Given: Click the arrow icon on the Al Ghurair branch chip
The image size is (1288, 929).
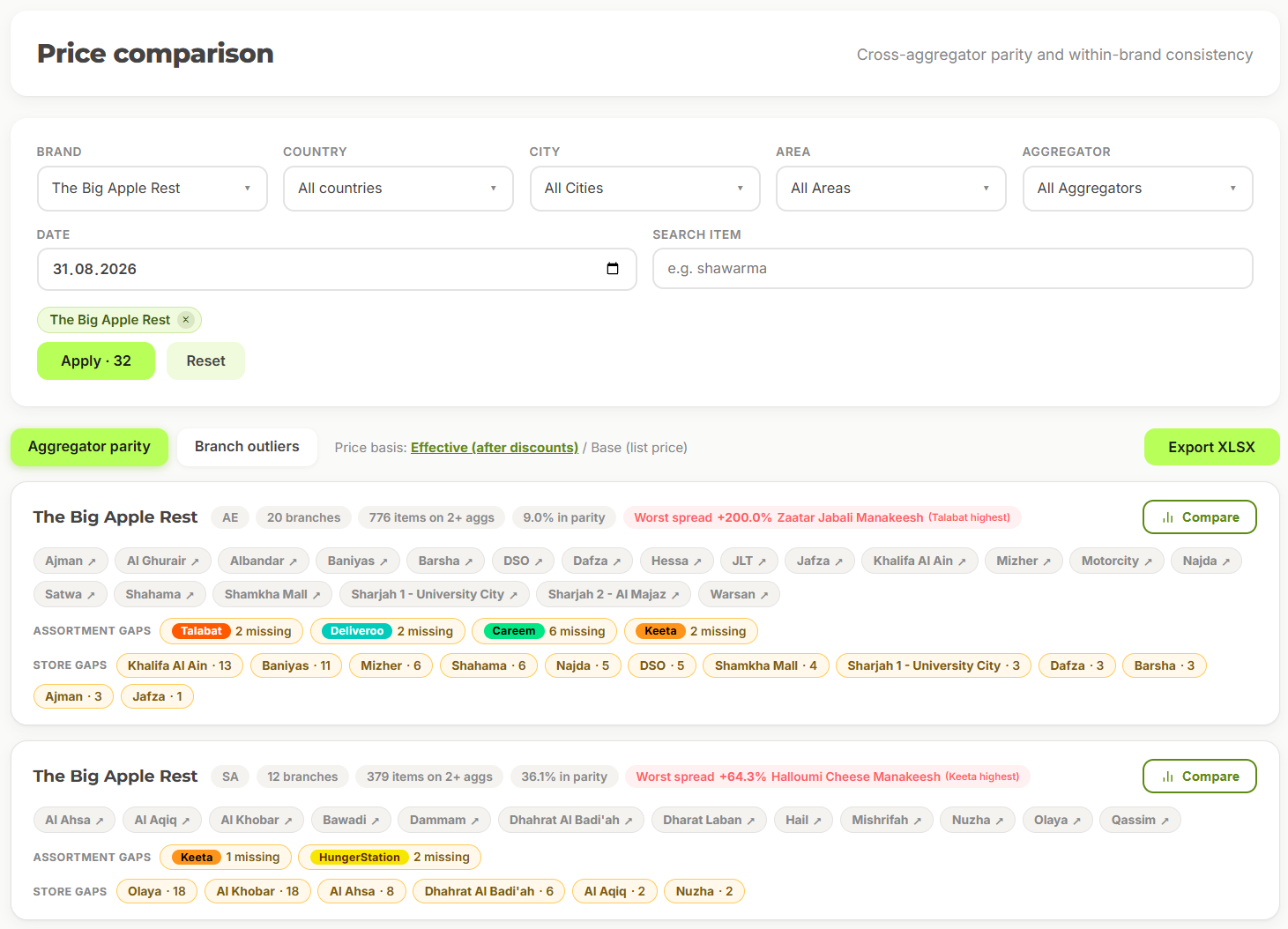Looking at the screenshot, I should [195, 561].
